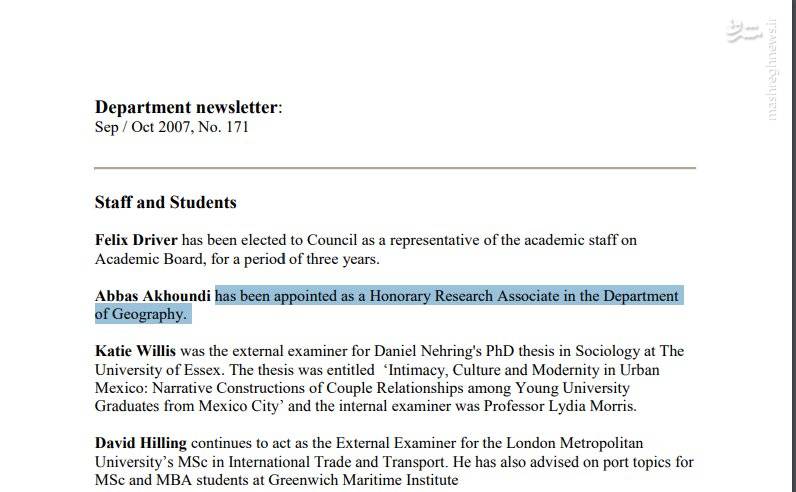
Task: Click the "Sep / Oct 2007, No. 171" line
Action: [171, 127]
